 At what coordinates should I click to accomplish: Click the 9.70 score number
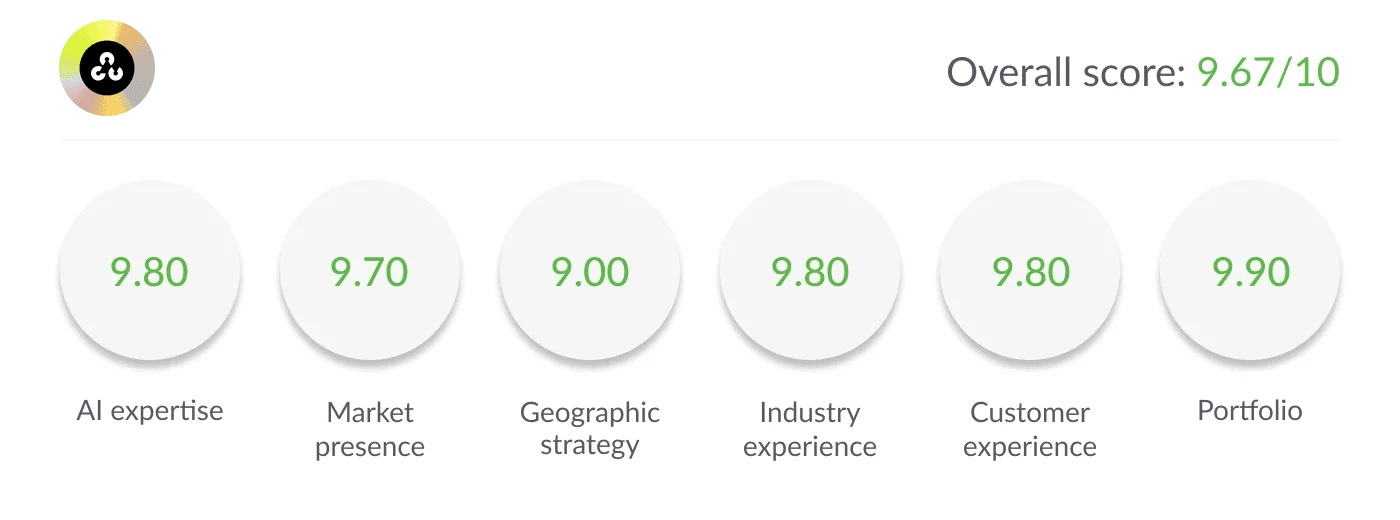[x=370, y=272]
